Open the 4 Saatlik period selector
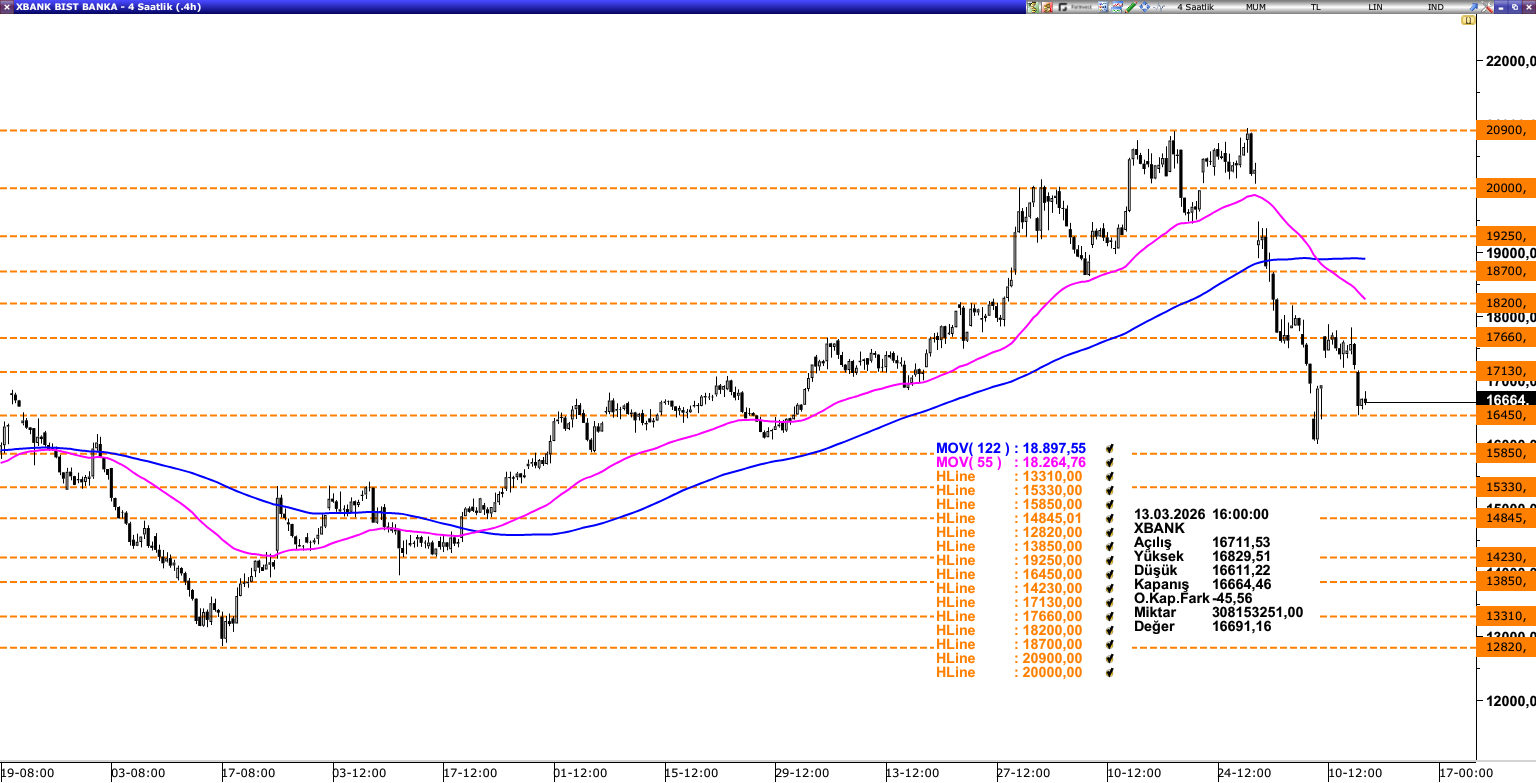 (1195, 7)
